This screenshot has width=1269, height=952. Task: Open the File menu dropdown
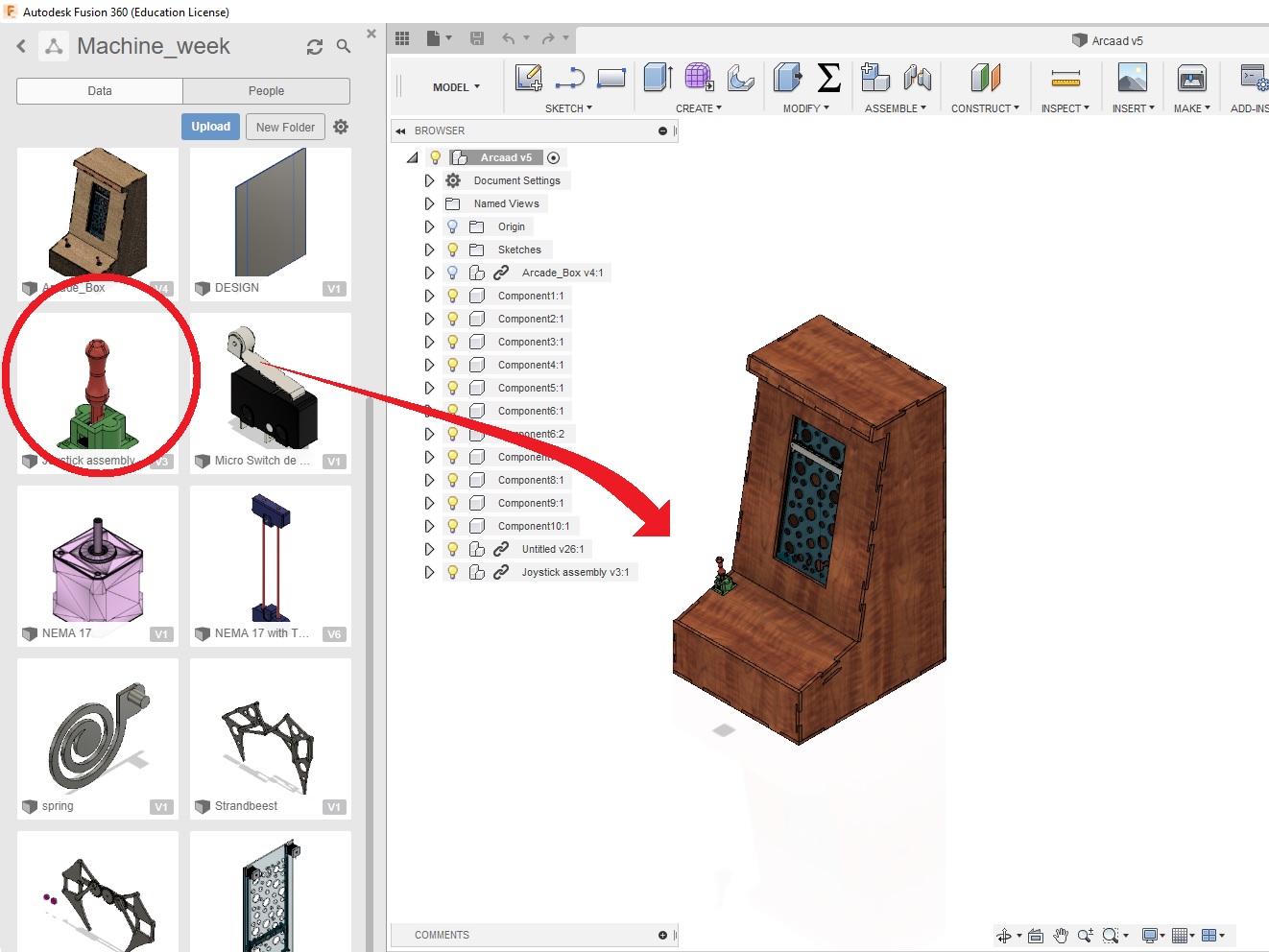pyautogui.click(x=439, y=38)
